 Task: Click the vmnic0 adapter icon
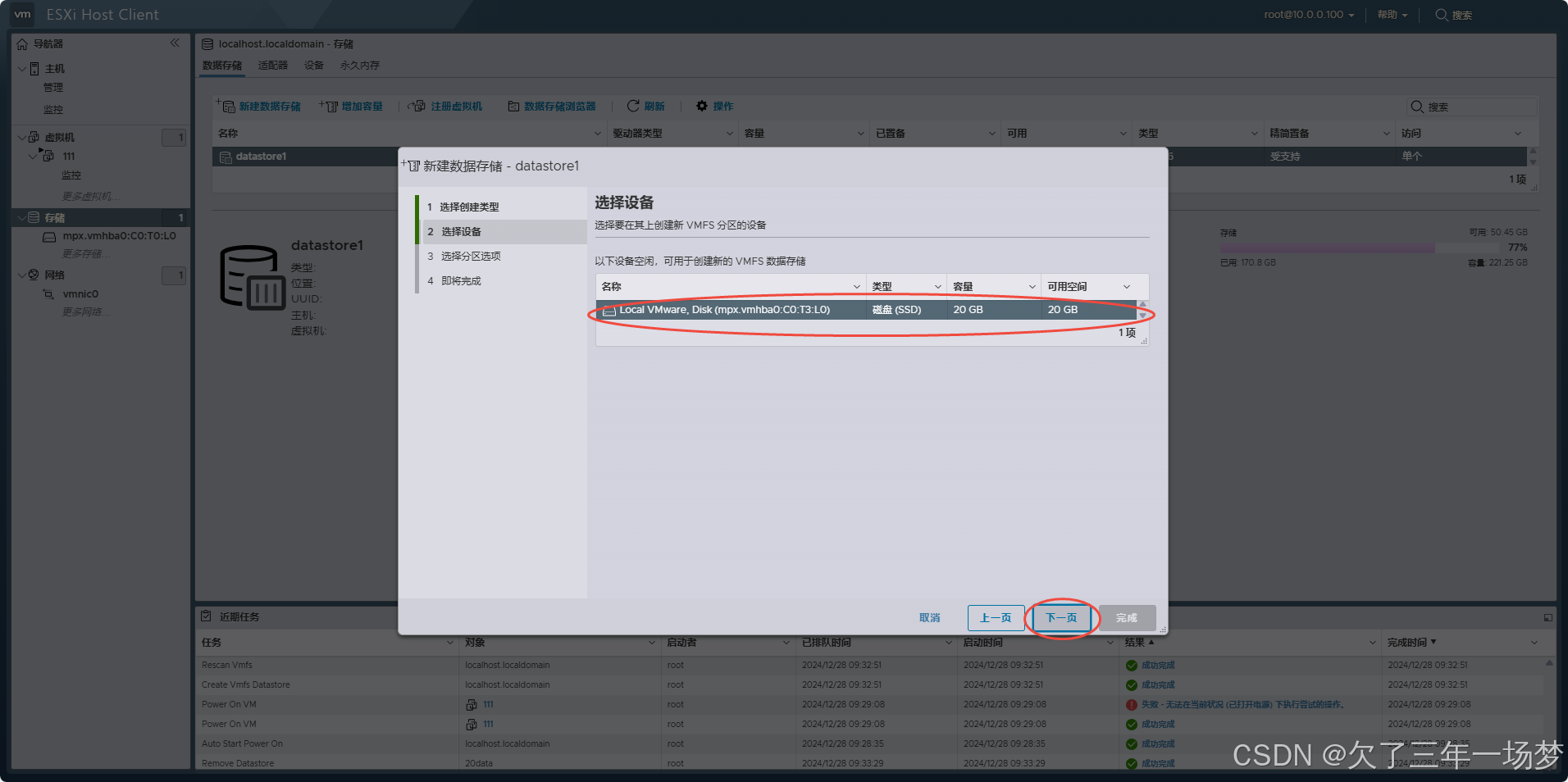point(49,294)
